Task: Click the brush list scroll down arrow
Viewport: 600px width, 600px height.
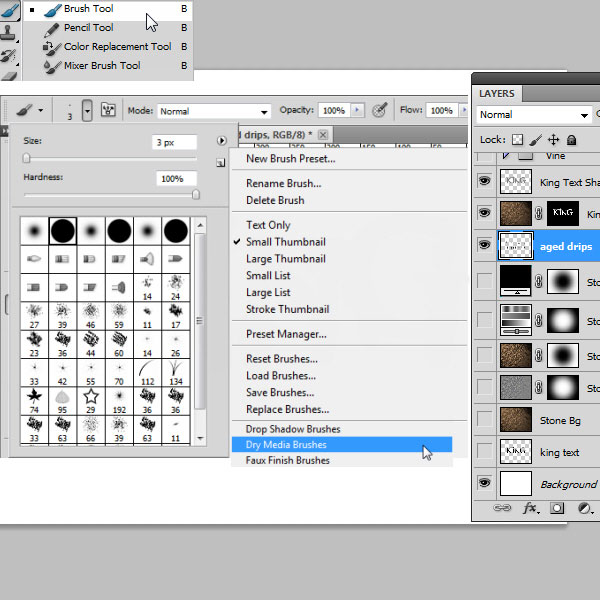Action: click(200, 438)
